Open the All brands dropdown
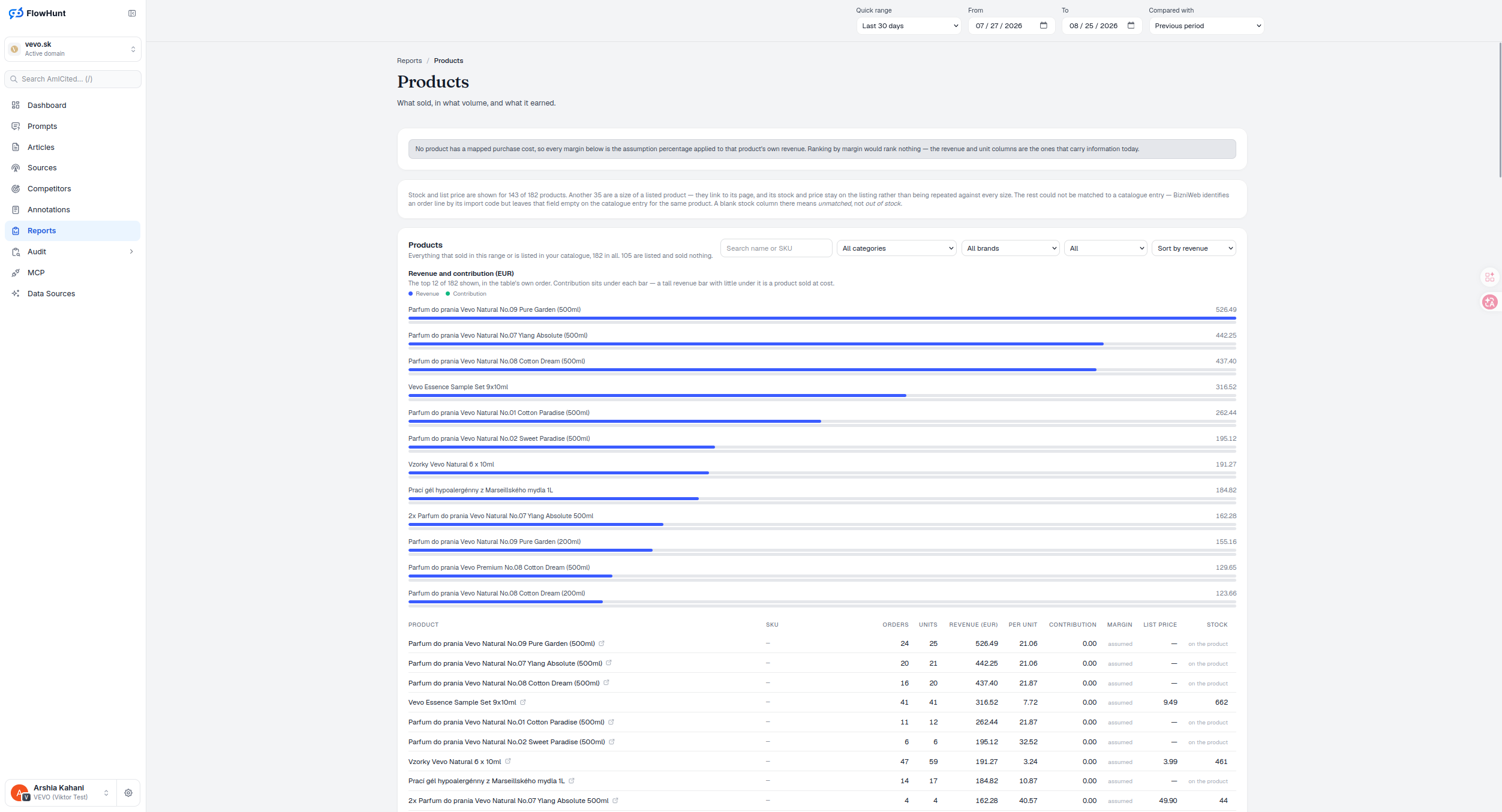The image size is (1502, 812). (x=1011, y=248)
